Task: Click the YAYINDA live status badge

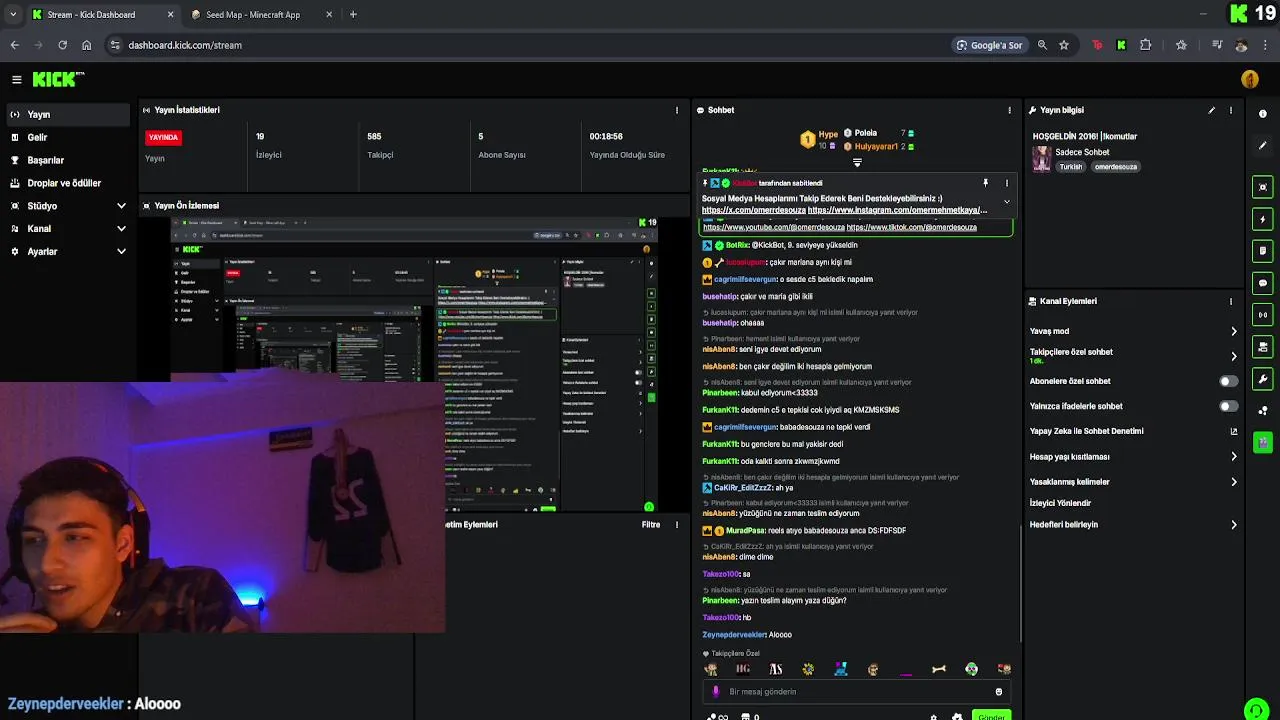Action: (164, 138)
